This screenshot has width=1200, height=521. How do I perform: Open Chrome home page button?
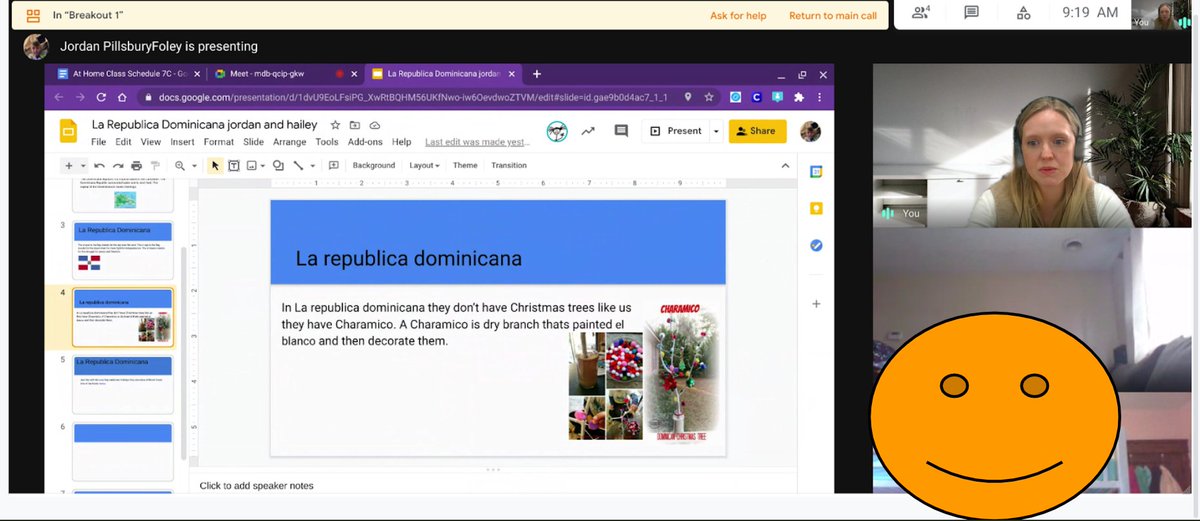coord(123,98)
